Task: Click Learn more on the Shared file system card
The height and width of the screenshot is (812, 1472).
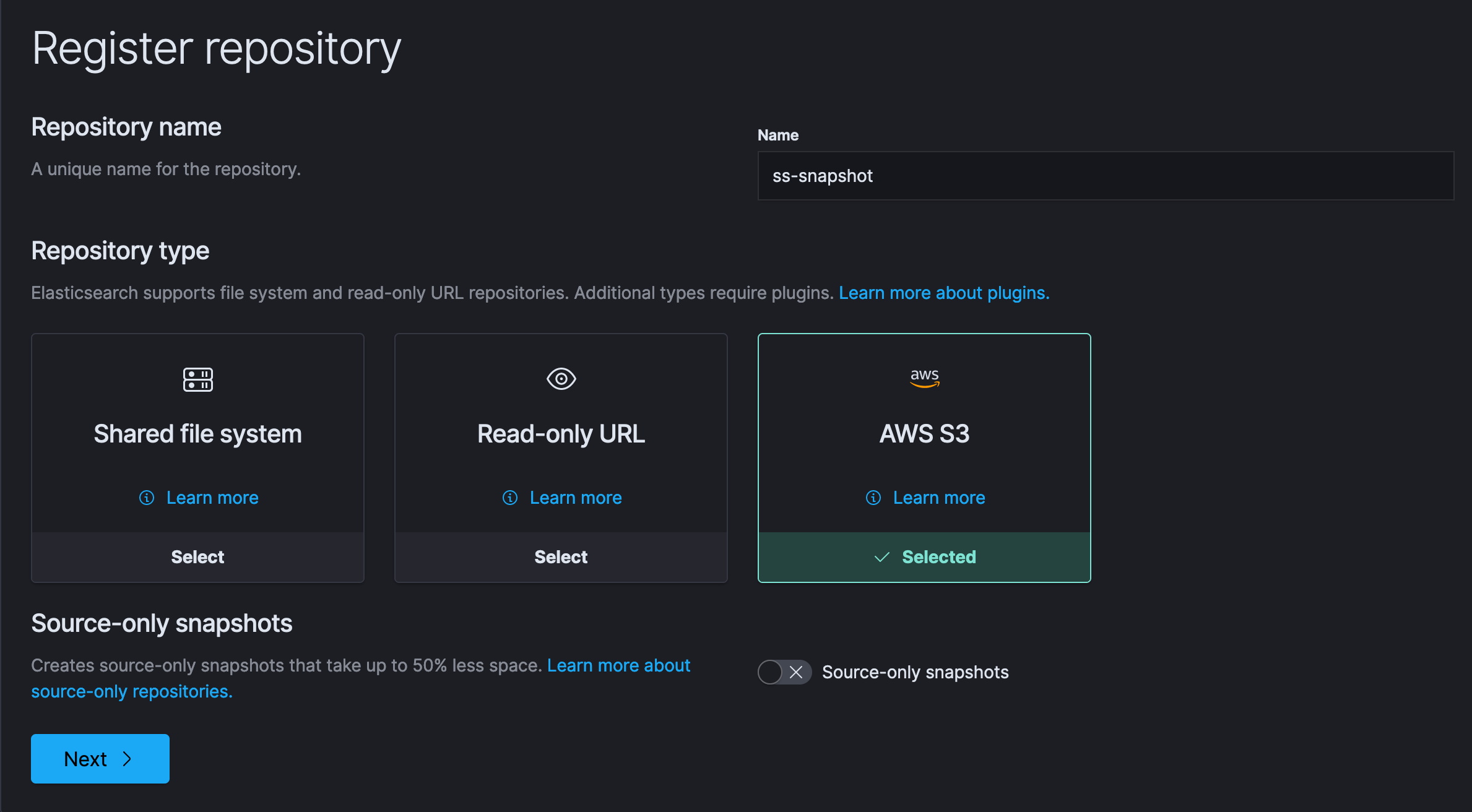Action: click(x=212, y=498)
